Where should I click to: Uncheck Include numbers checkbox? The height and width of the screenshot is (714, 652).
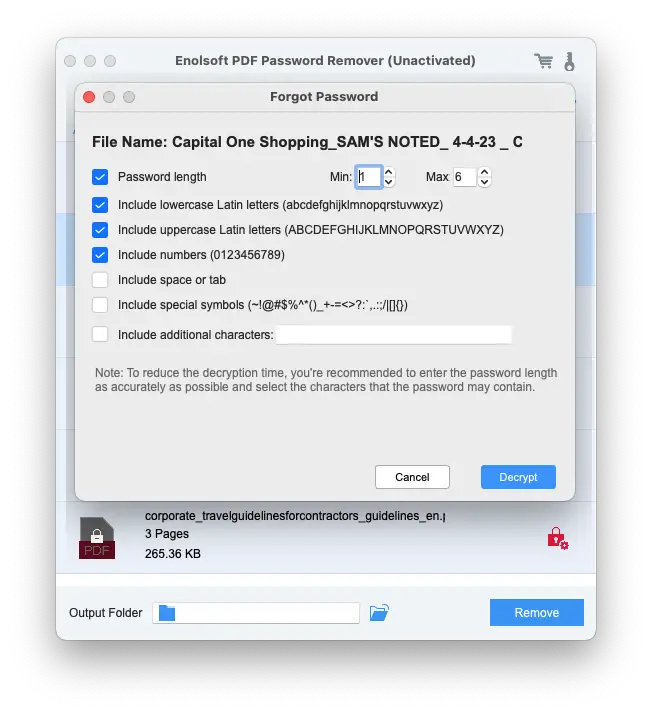(x=100, y=255)
